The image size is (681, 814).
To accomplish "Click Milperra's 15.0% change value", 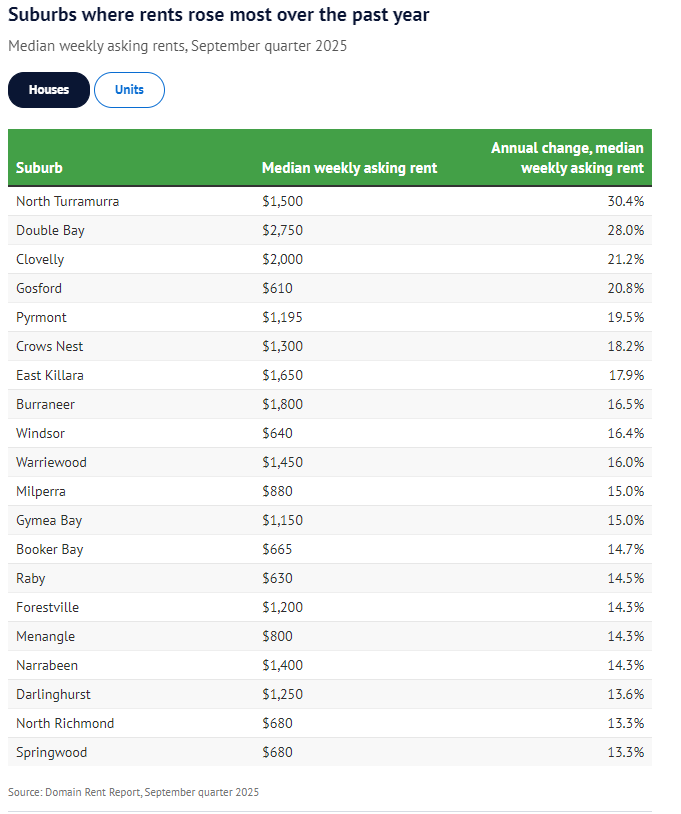I will pyautogui.click(x=627, y=491).
